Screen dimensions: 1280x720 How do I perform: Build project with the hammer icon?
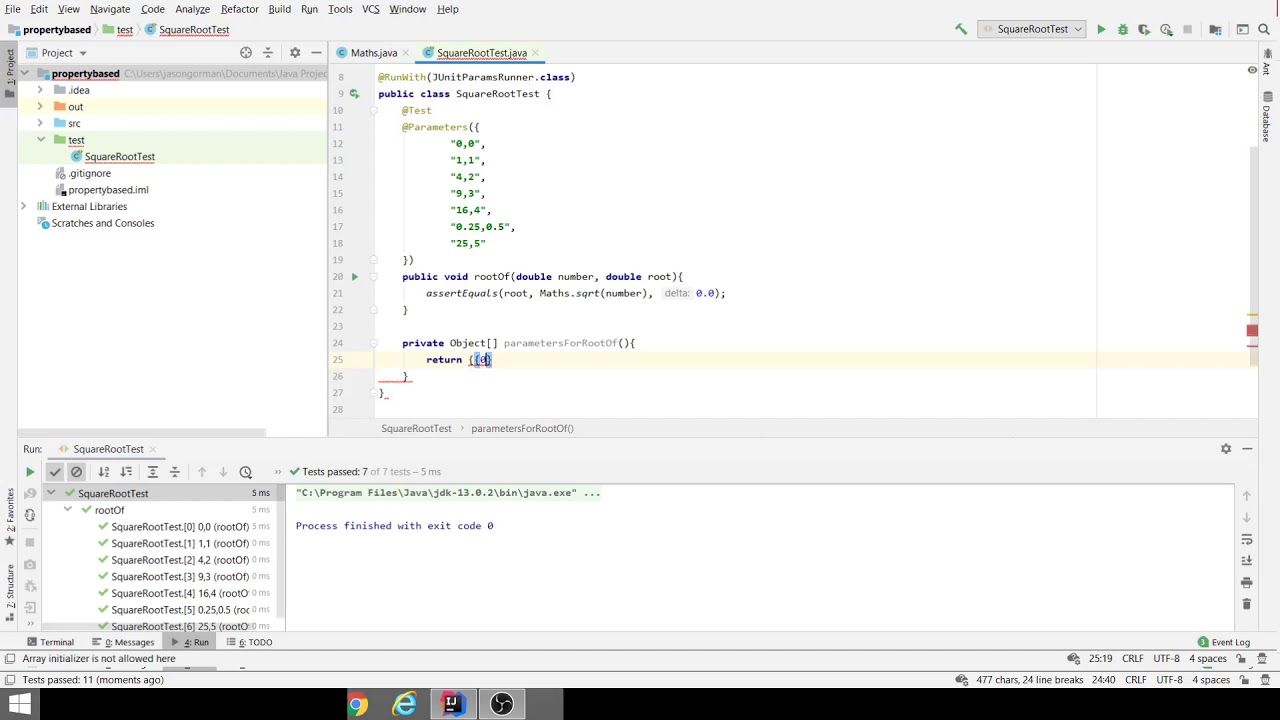pos(961,30)
